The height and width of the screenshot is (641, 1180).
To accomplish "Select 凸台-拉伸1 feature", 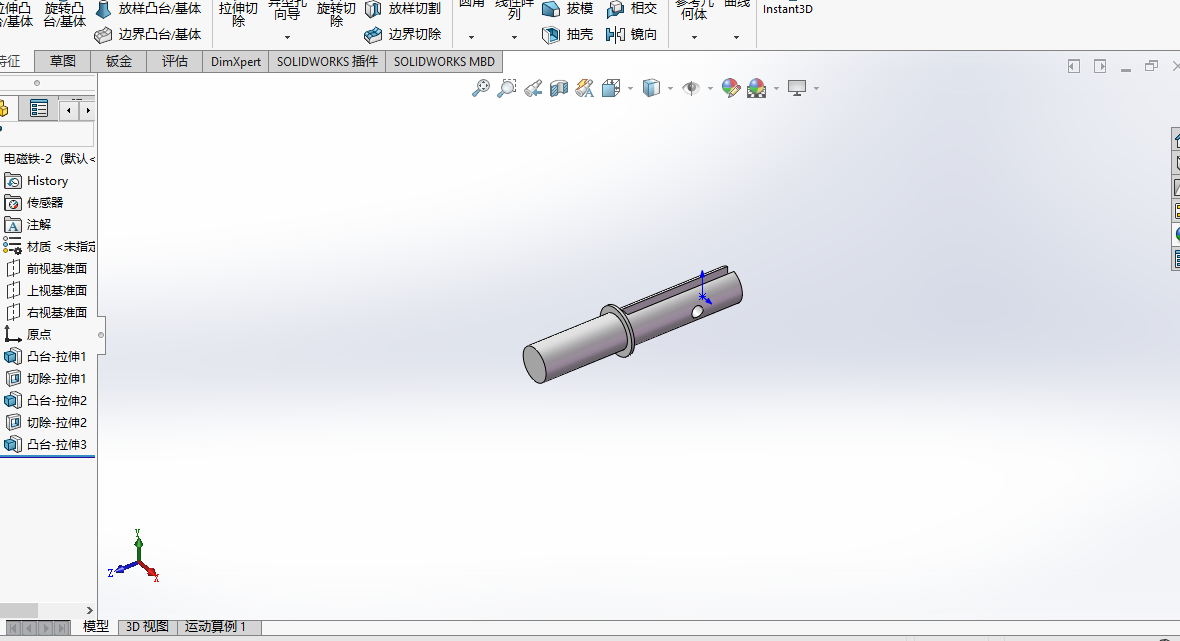I will point(45,357).
